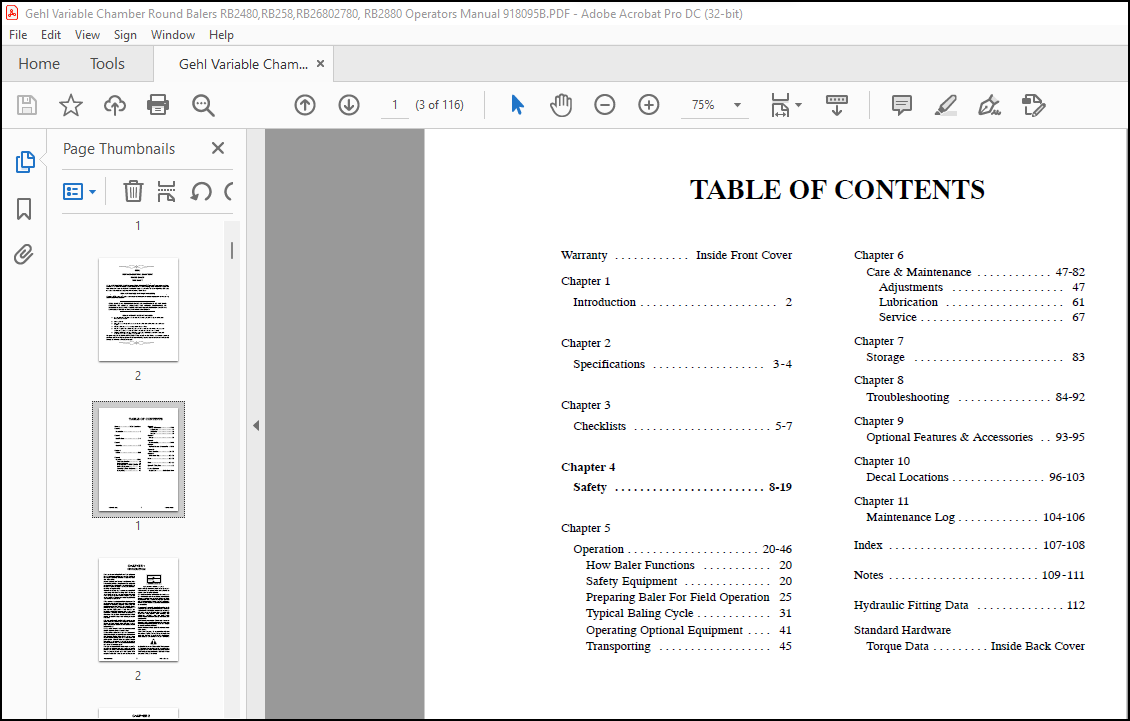This screenshot has width=1130, height=721.
Task: Click the Save file icon
Action: 27,105
